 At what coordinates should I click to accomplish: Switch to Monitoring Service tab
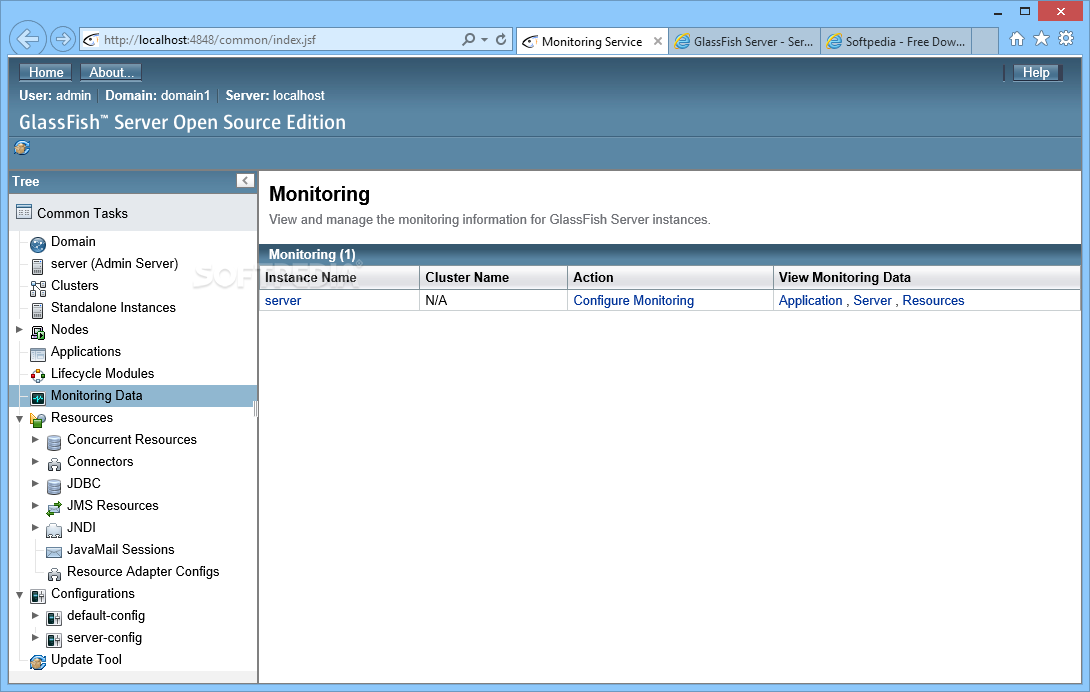point(592,42)
